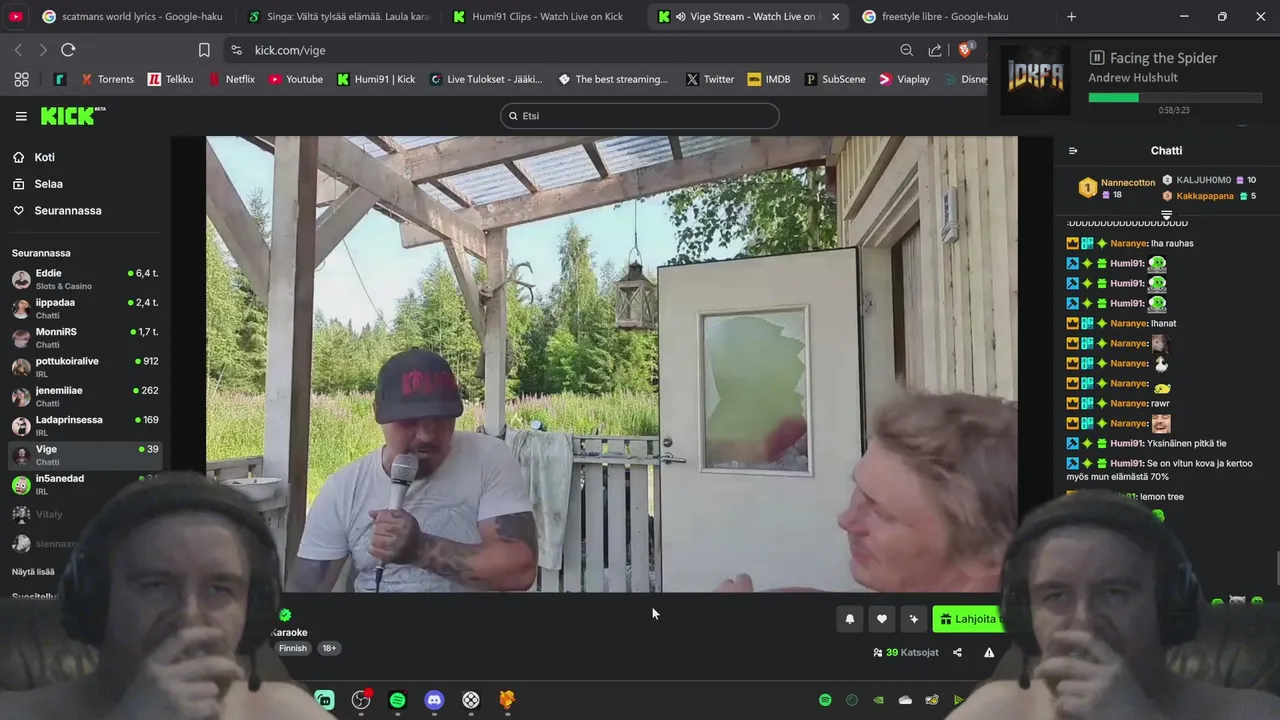Seek the Facing the Spider progress bar
The height and width of the screenshot is (720, 1280).
point(1175,98)
